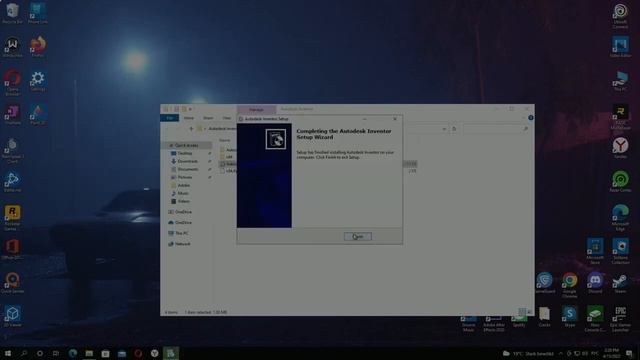Open Opera from the taskbar
640x360 pixels.
pyautogui.click(x=138, y=353)
